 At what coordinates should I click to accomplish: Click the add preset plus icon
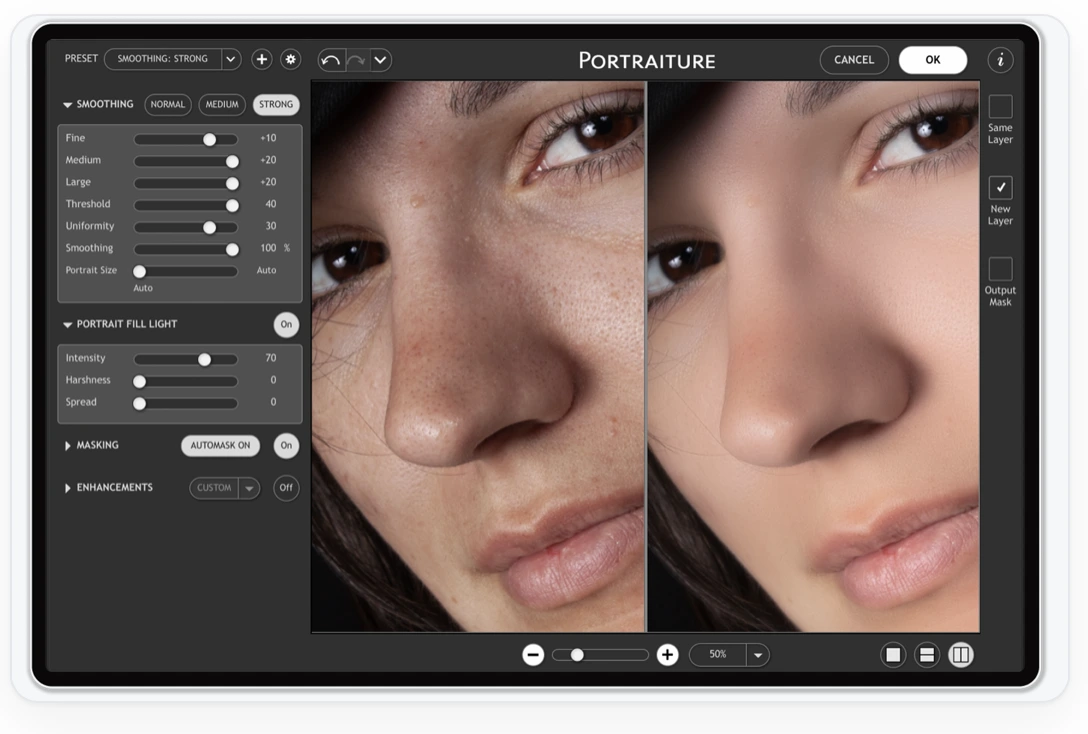[262, 60]
